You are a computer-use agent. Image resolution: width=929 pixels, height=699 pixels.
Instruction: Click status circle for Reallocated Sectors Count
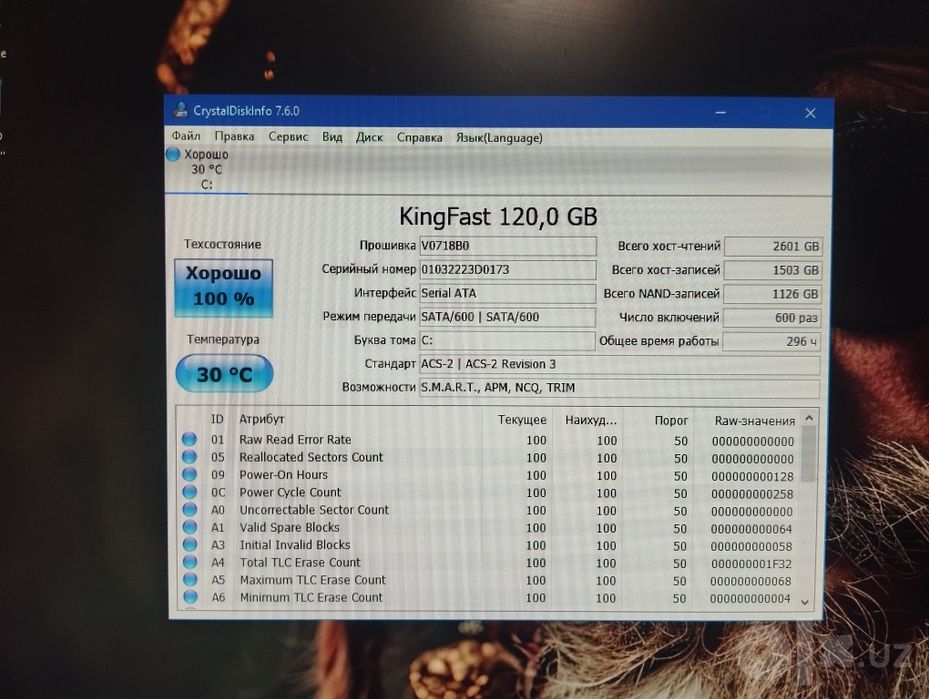click(189, 457)
